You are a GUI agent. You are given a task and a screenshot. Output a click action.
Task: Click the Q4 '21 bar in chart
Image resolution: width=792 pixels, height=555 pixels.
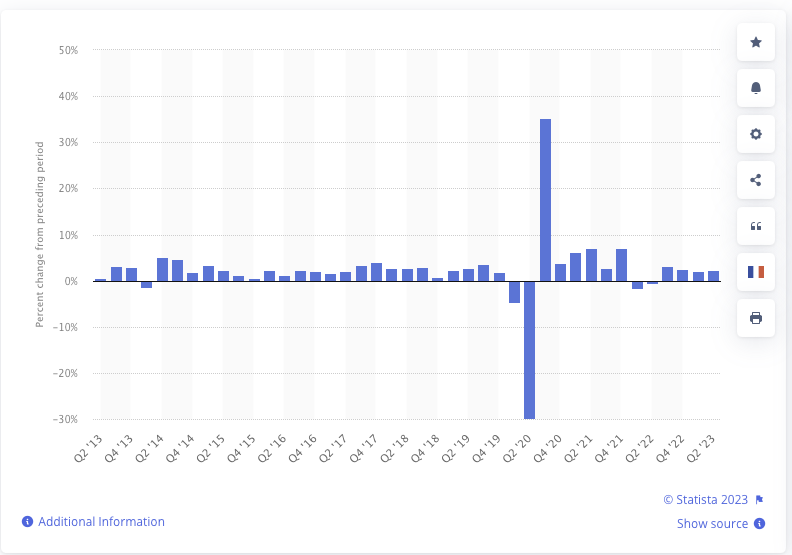[x=621, y=265]
